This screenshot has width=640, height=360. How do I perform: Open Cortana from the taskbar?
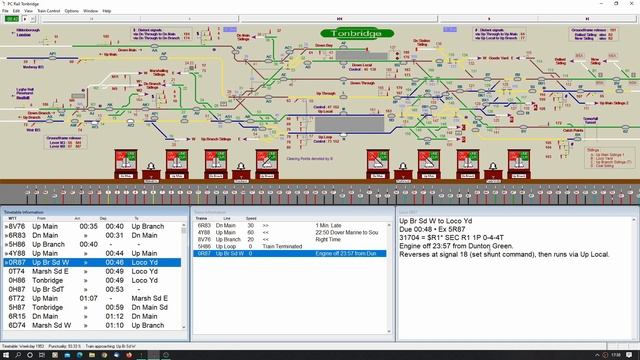point(30,355)
